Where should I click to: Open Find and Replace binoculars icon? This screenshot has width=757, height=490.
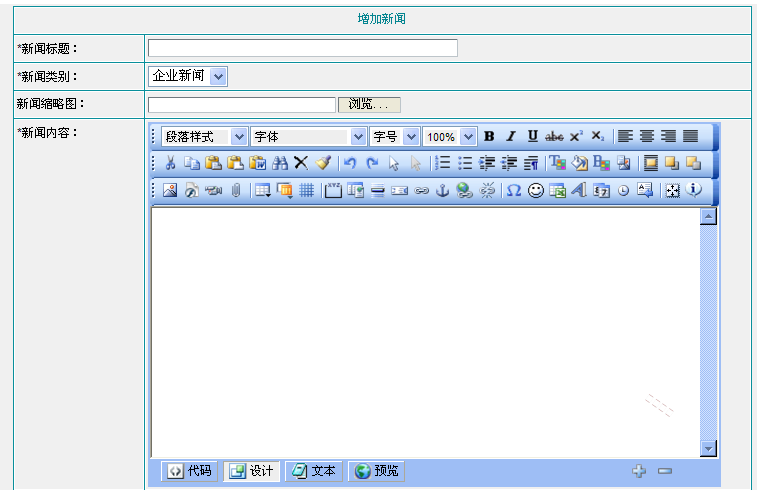click(280, 163)
